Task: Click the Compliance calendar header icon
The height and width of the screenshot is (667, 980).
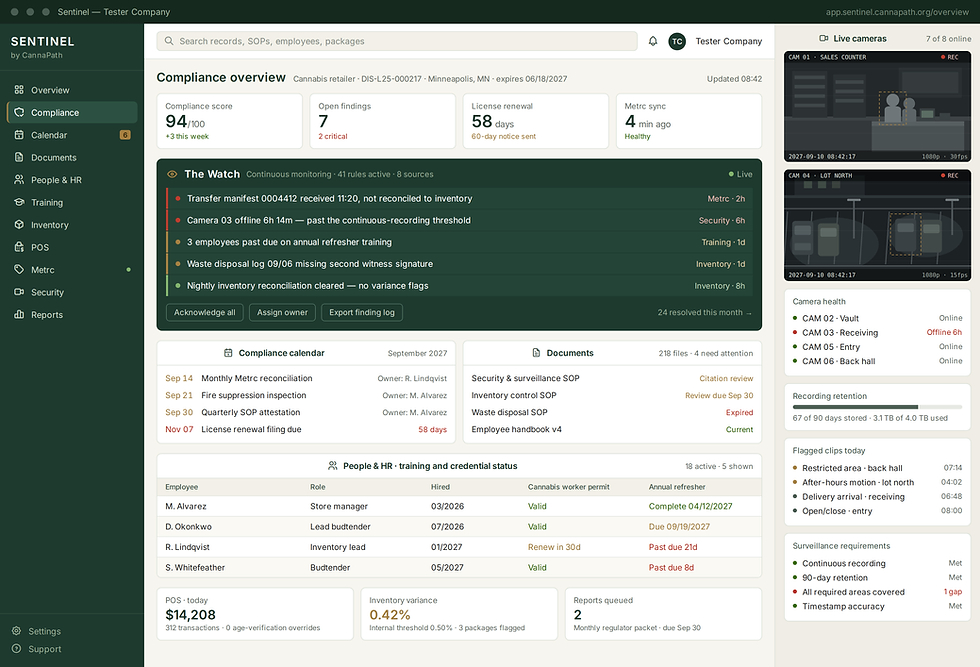Action: click(228, 353)
